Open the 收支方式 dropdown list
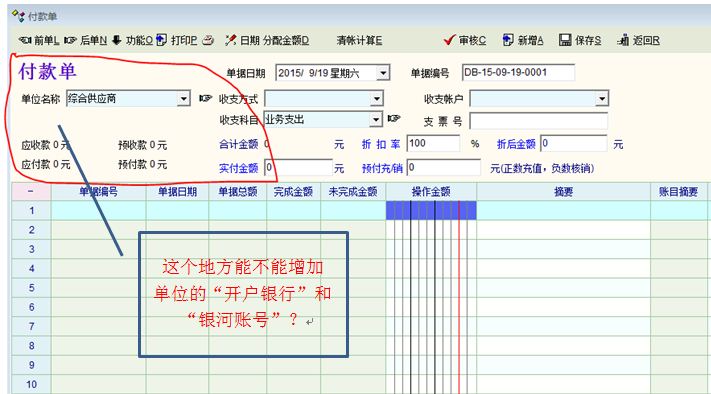Image resolution: width=711 pixels, height=394 pixels. (x=377, y=99)
